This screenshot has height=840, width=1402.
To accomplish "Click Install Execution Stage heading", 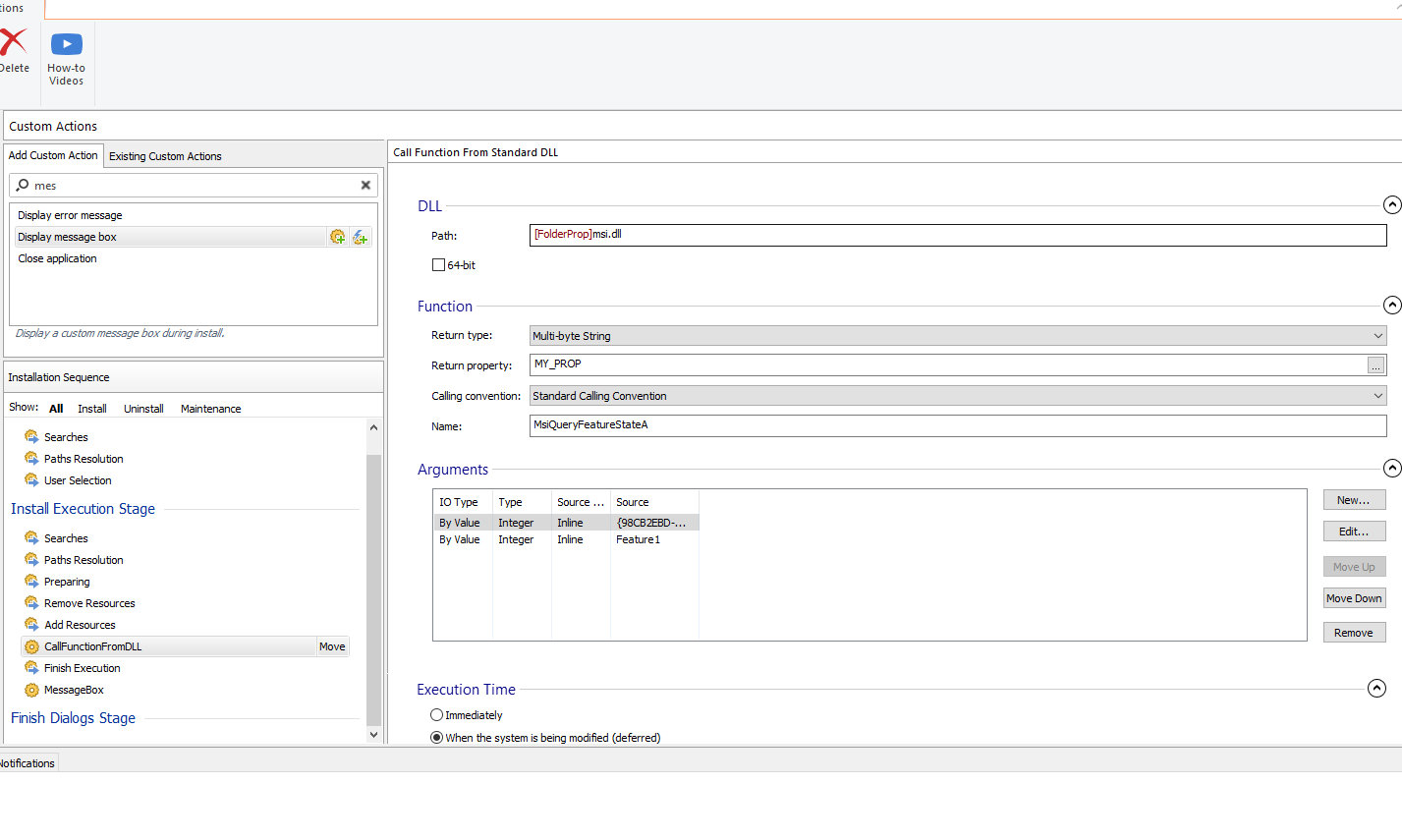I will pyautogui.click(x=83, y=509).
